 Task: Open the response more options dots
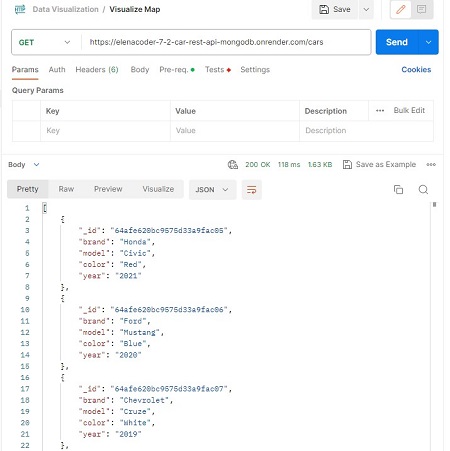431,165
